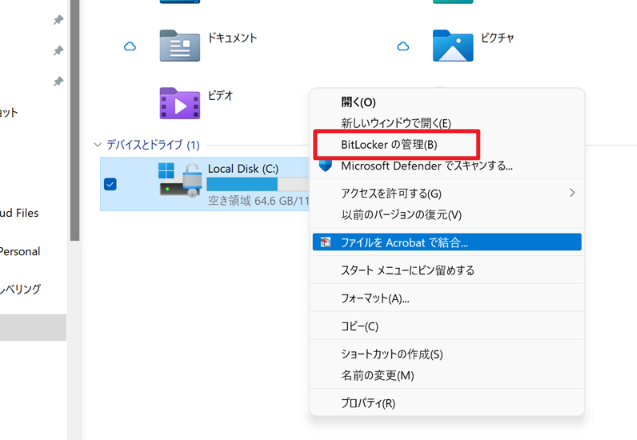
Task: Open BitLocker の管理(B) menu entry
Action: coord(447,145)
